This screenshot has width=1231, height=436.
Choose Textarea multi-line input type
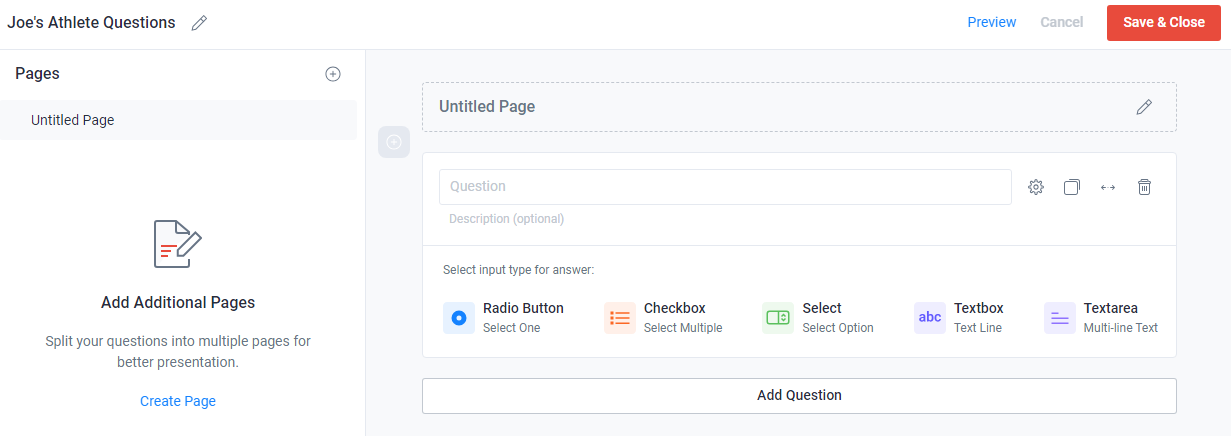[x=1101, y=318]
